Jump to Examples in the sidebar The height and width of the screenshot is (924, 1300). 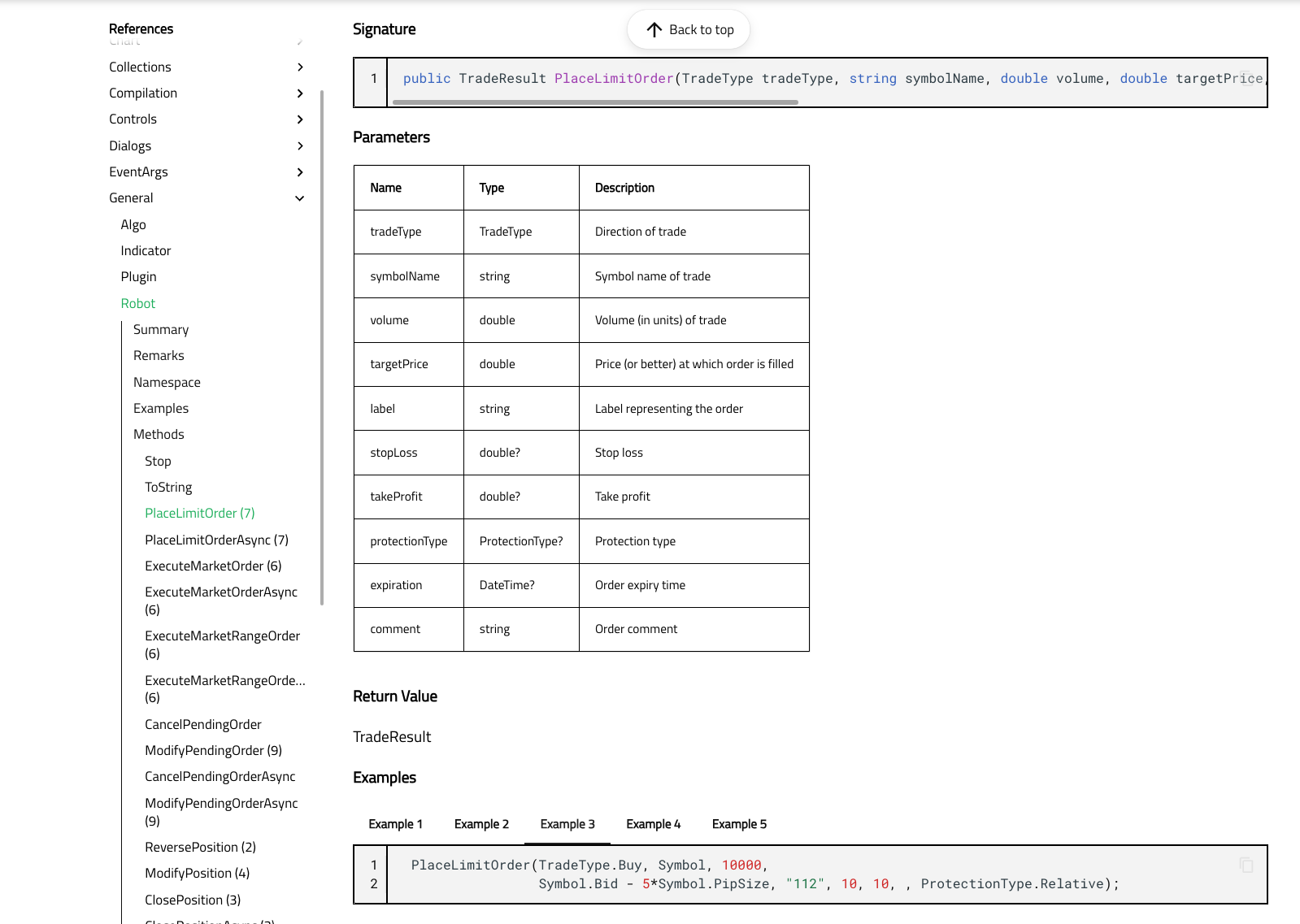pos(161,409)
